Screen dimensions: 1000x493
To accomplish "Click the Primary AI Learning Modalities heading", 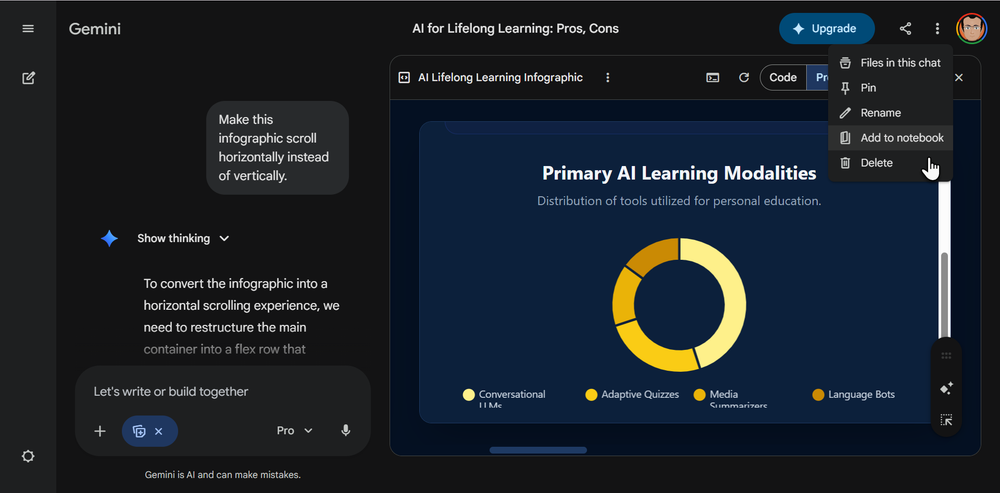I will click(x=679, y=173).
